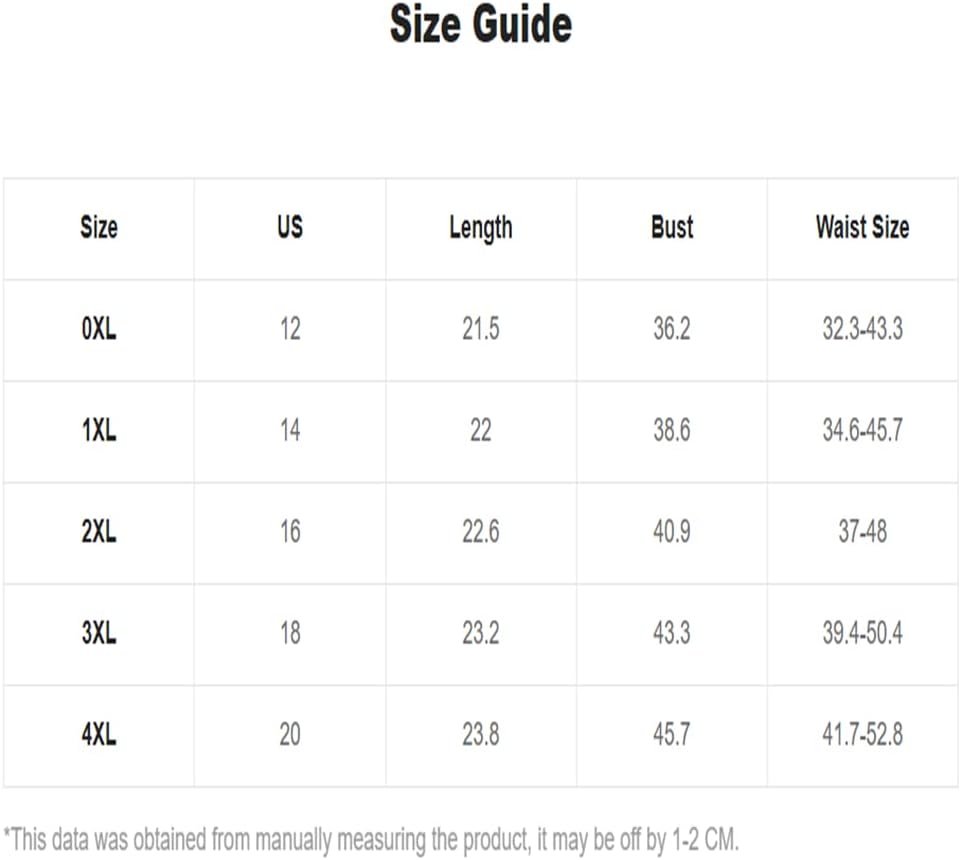
Task: Click waist range 37-48 cell
Action: coord(862,531)
